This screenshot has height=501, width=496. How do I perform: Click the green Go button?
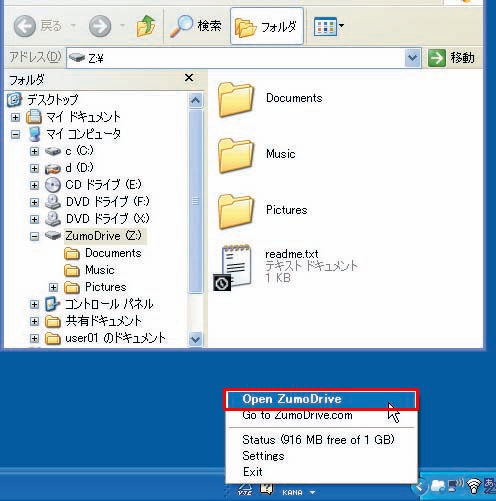coord(436,58)
